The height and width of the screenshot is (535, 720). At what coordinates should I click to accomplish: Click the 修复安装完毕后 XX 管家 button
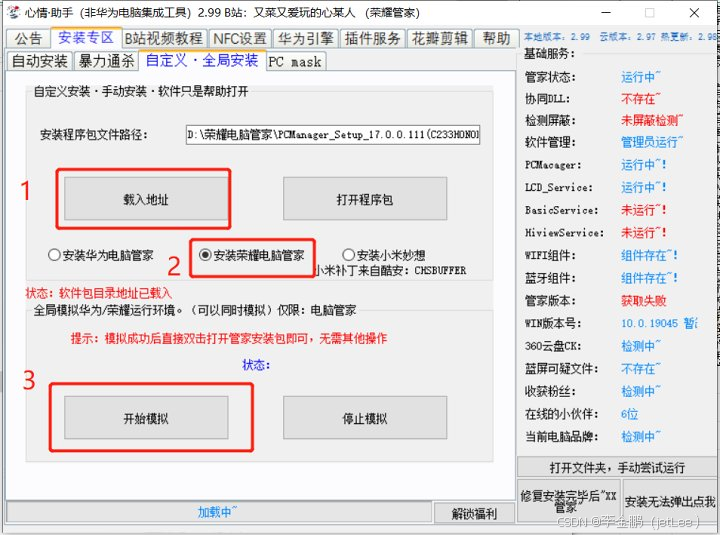[x=569, y=501]
